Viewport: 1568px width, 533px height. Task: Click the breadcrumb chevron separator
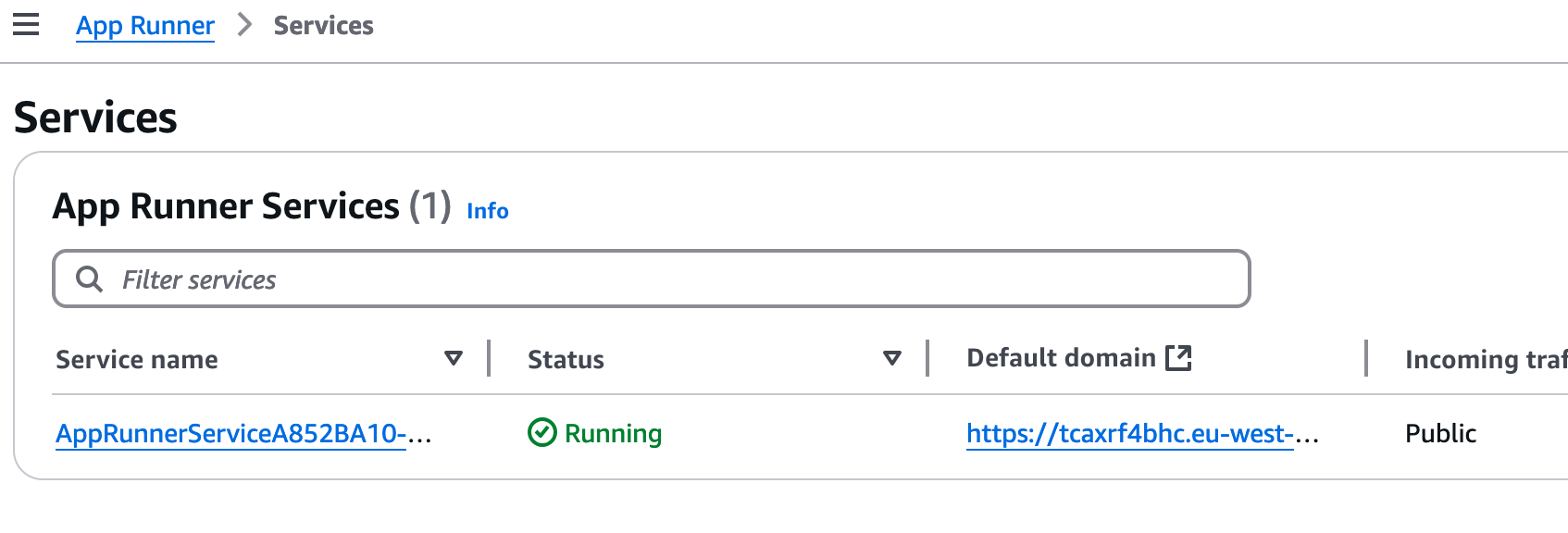[244, 25]
